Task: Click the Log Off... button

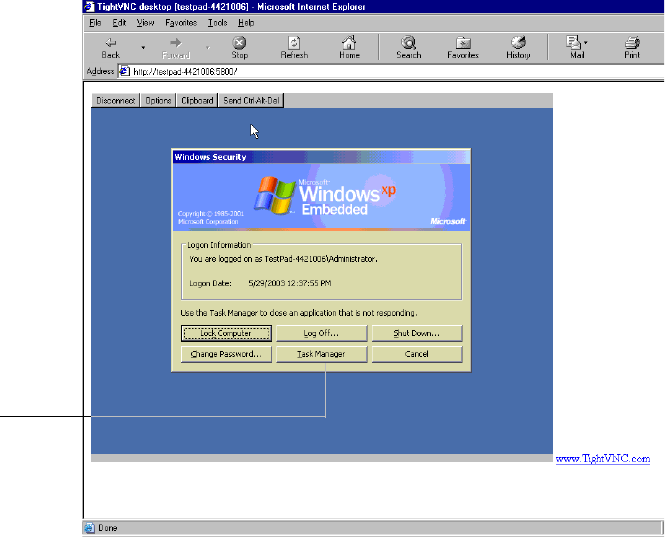Action: [x=321, y=333]
